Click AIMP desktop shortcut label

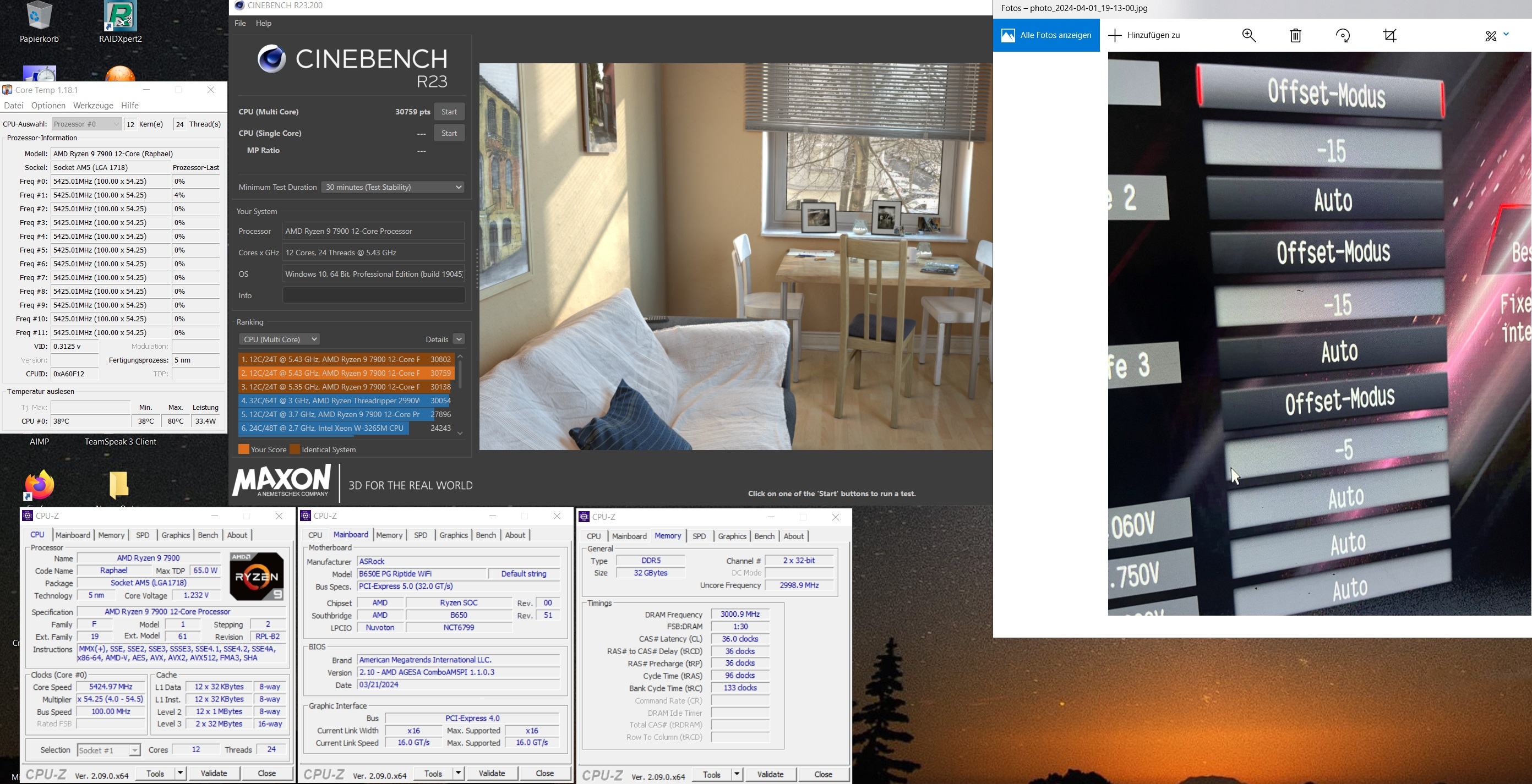39,442
